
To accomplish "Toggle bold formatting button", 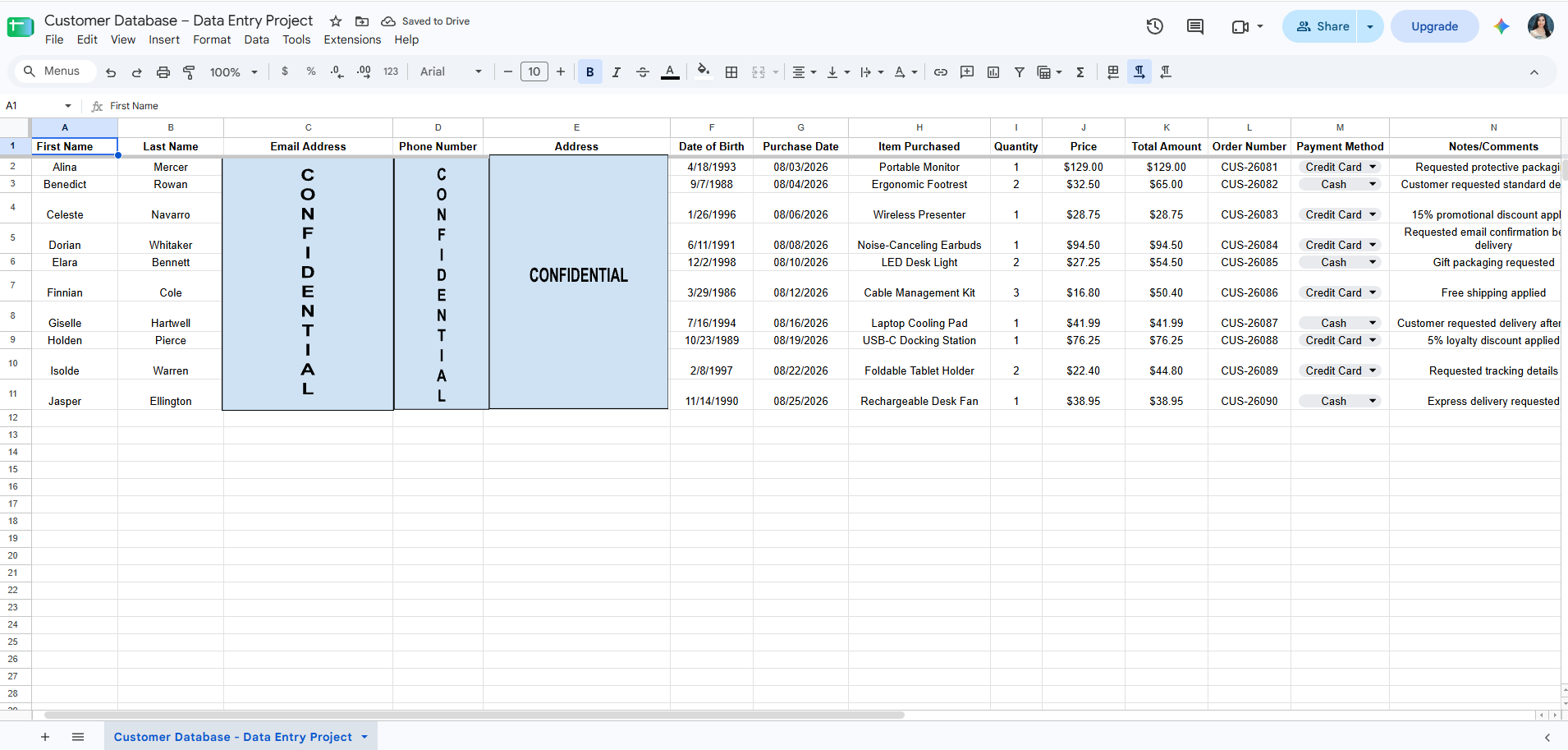I will [589, 72].
